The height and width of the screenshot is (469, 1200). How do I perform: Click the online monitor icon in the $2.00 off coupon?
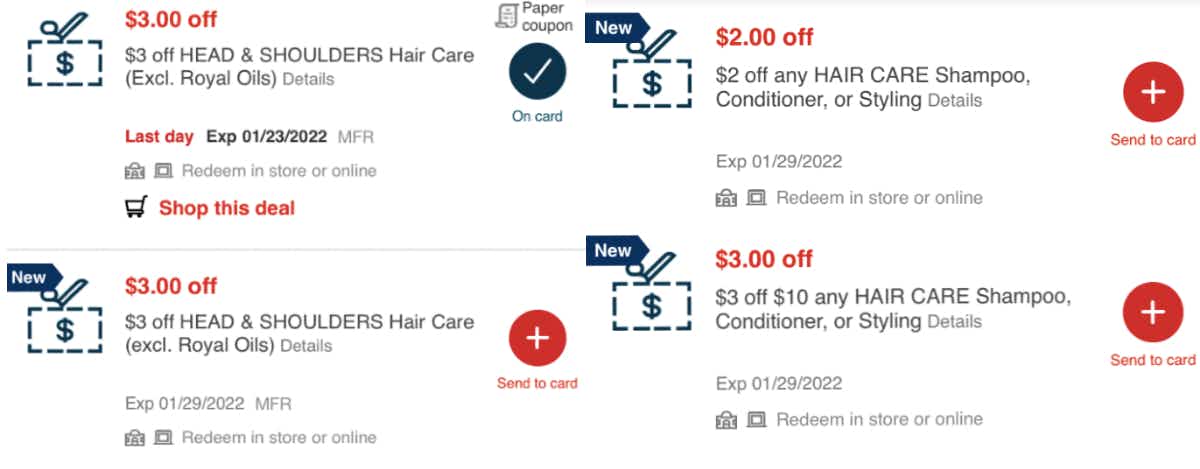(x=758, y=198)
